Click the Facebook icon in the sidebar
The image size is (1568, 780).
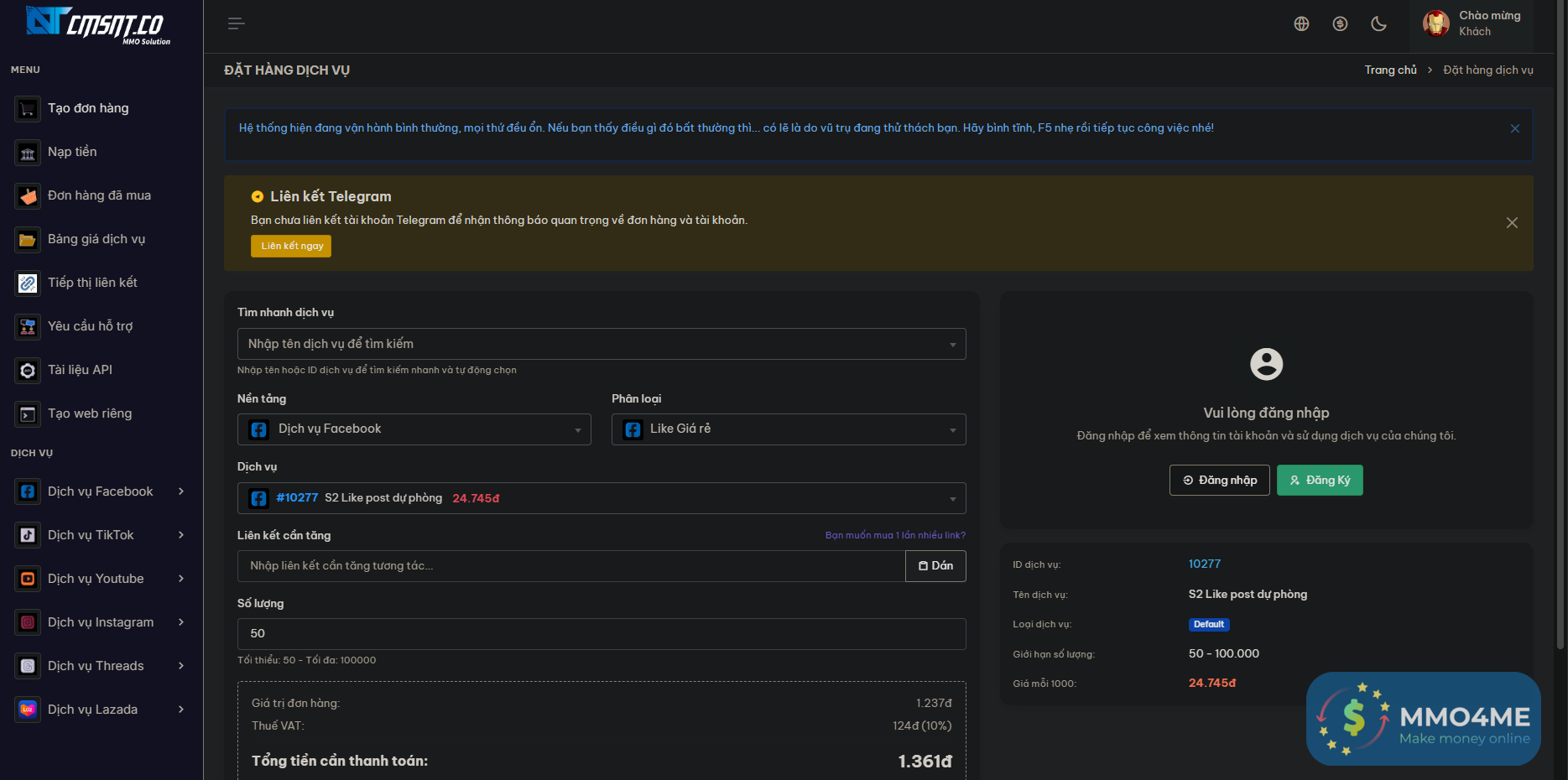pyautogui.click(x=28, y=491)
